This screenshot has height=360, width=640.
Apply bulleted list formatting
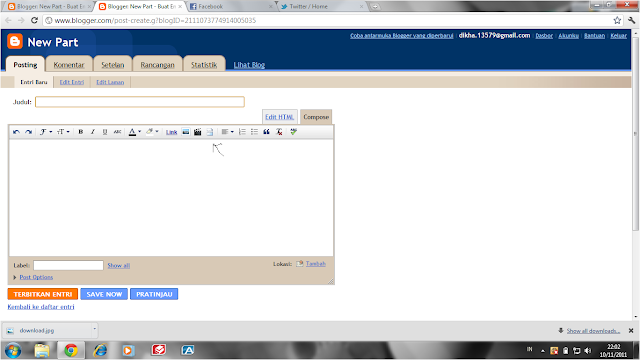coord(254,132)
